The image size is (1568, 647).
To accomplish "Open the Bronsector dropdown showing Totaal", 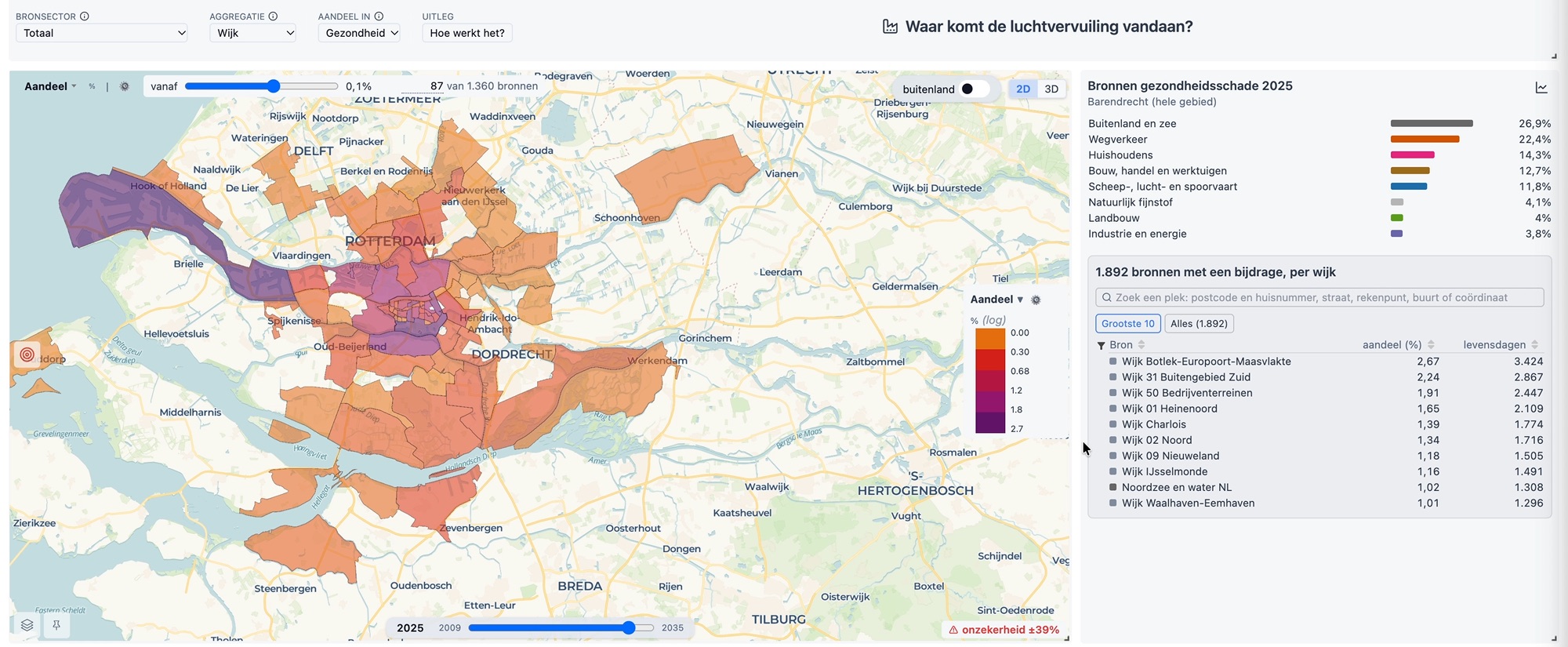I will coord(102,33).
